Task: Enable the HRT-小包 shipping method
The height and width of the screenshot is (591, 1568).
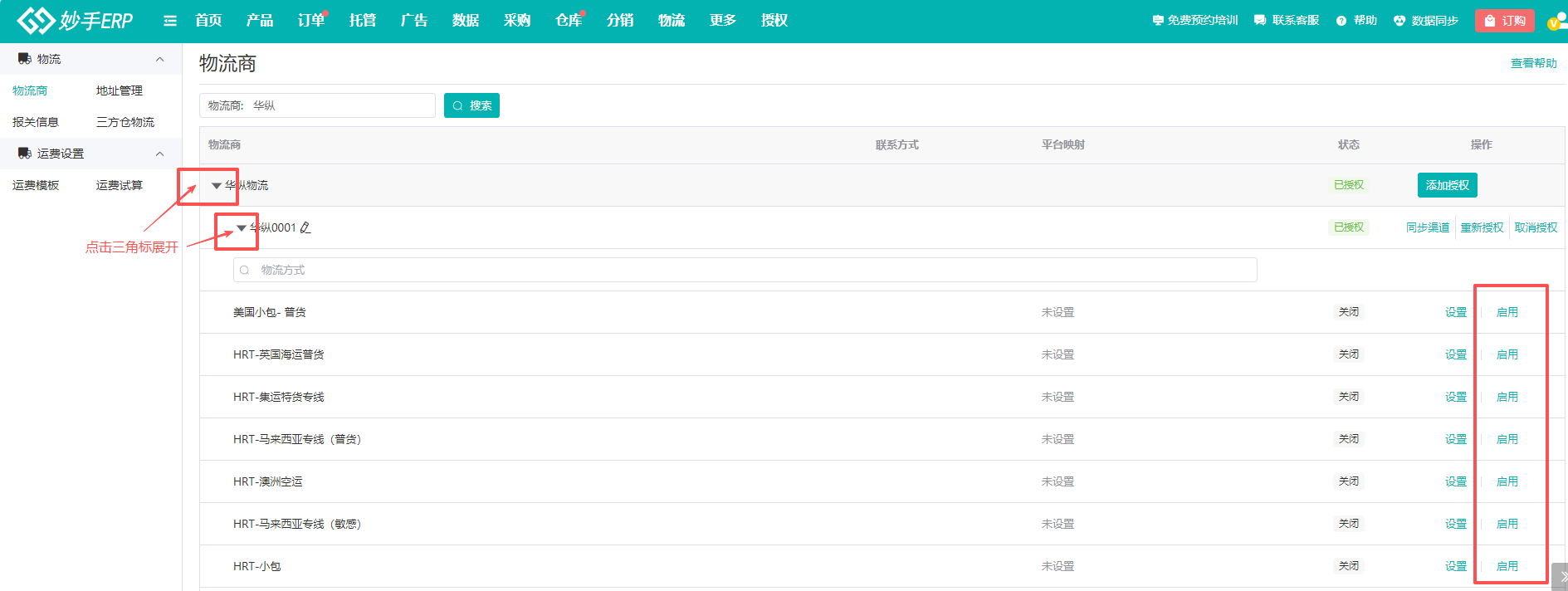Action: 1507,566
